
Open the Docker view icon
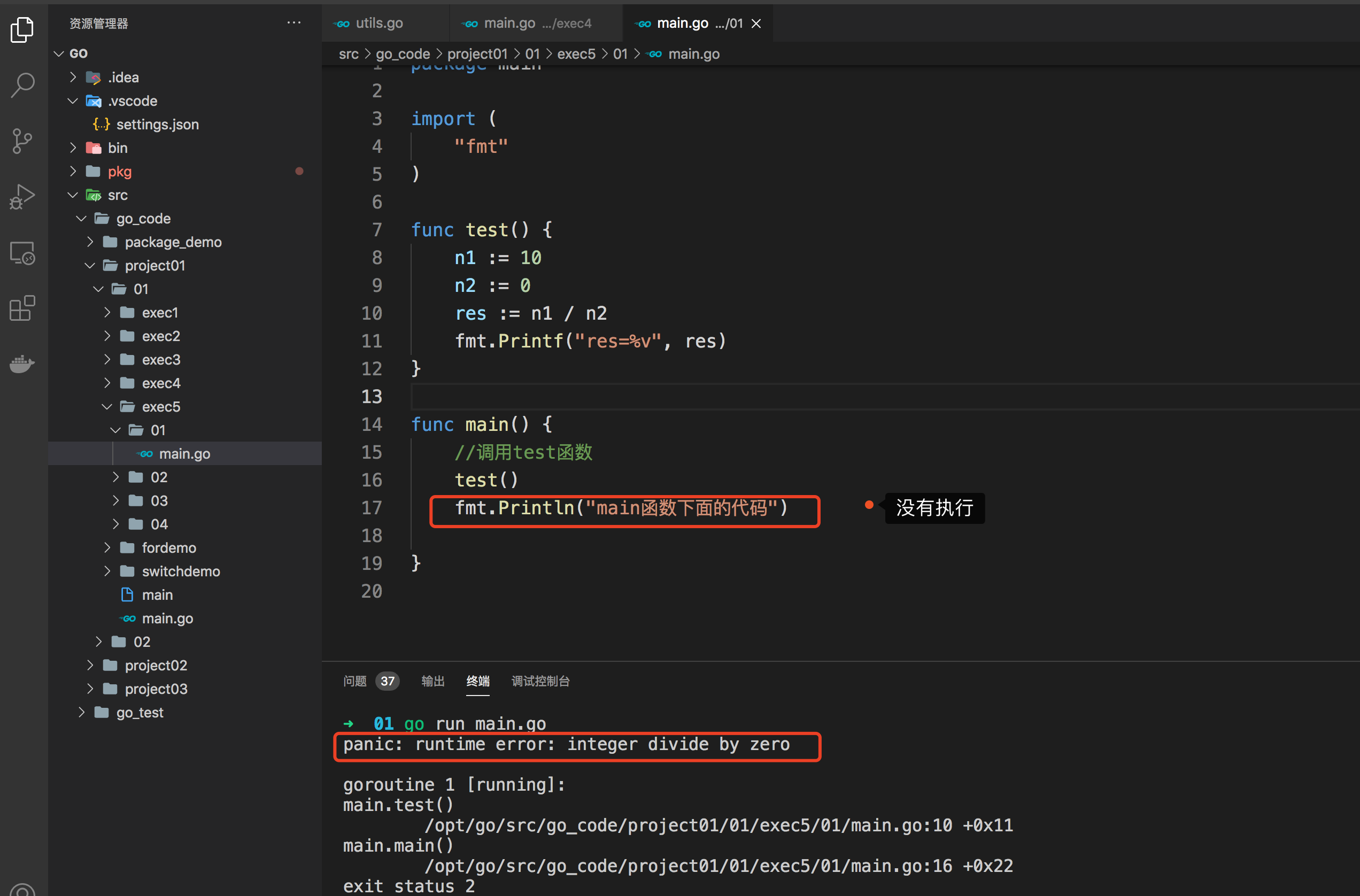pyautogui.click(x=22, y=364)
